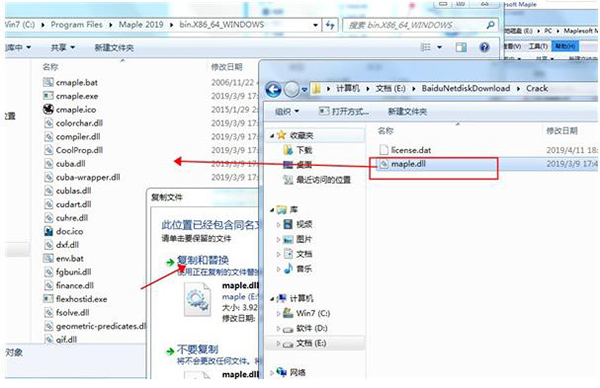Click 新建文件夹 in the Maple window toolbar

(x=114, y=48)
